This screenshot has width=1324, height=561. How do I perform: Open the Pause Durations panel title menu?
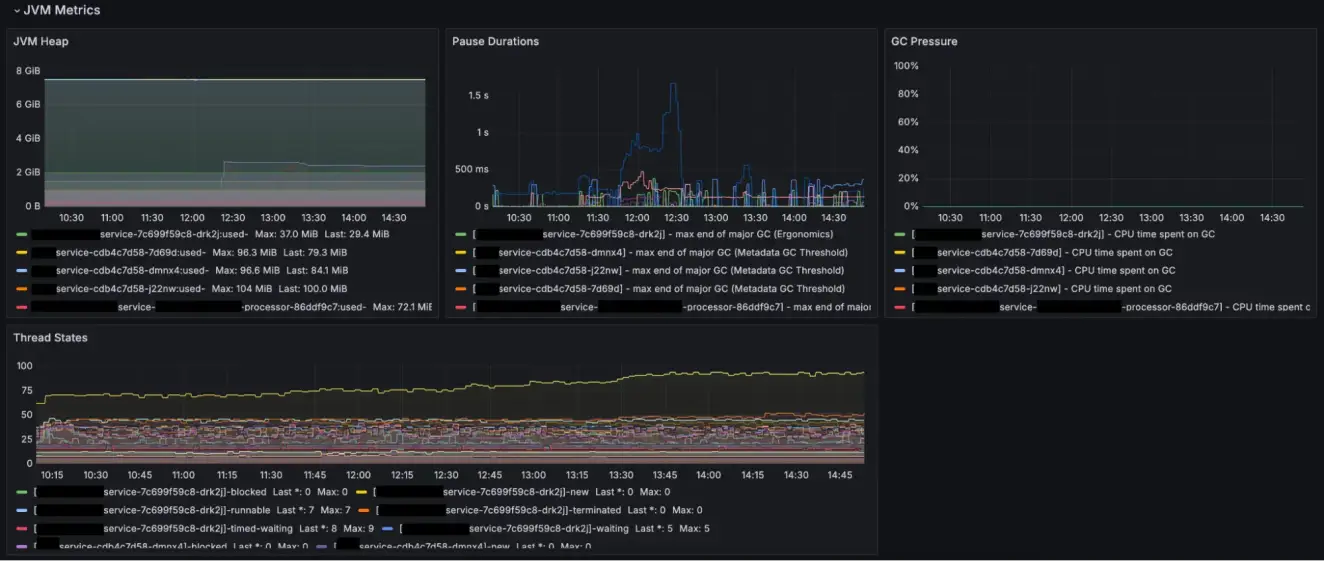pyautogui.click(x=495, y=41)
